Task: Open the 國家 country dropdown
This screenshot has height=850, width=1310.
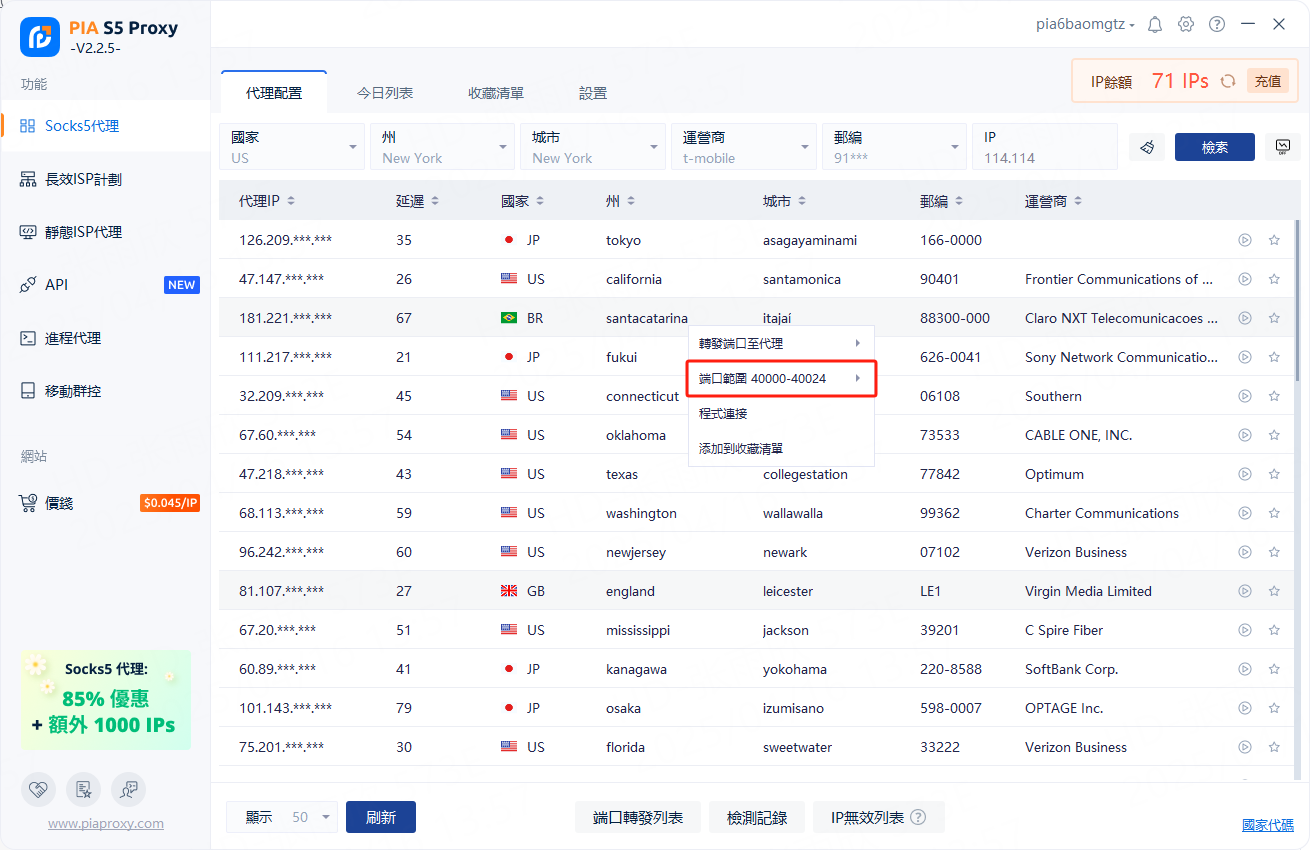Action: (291, 147)
